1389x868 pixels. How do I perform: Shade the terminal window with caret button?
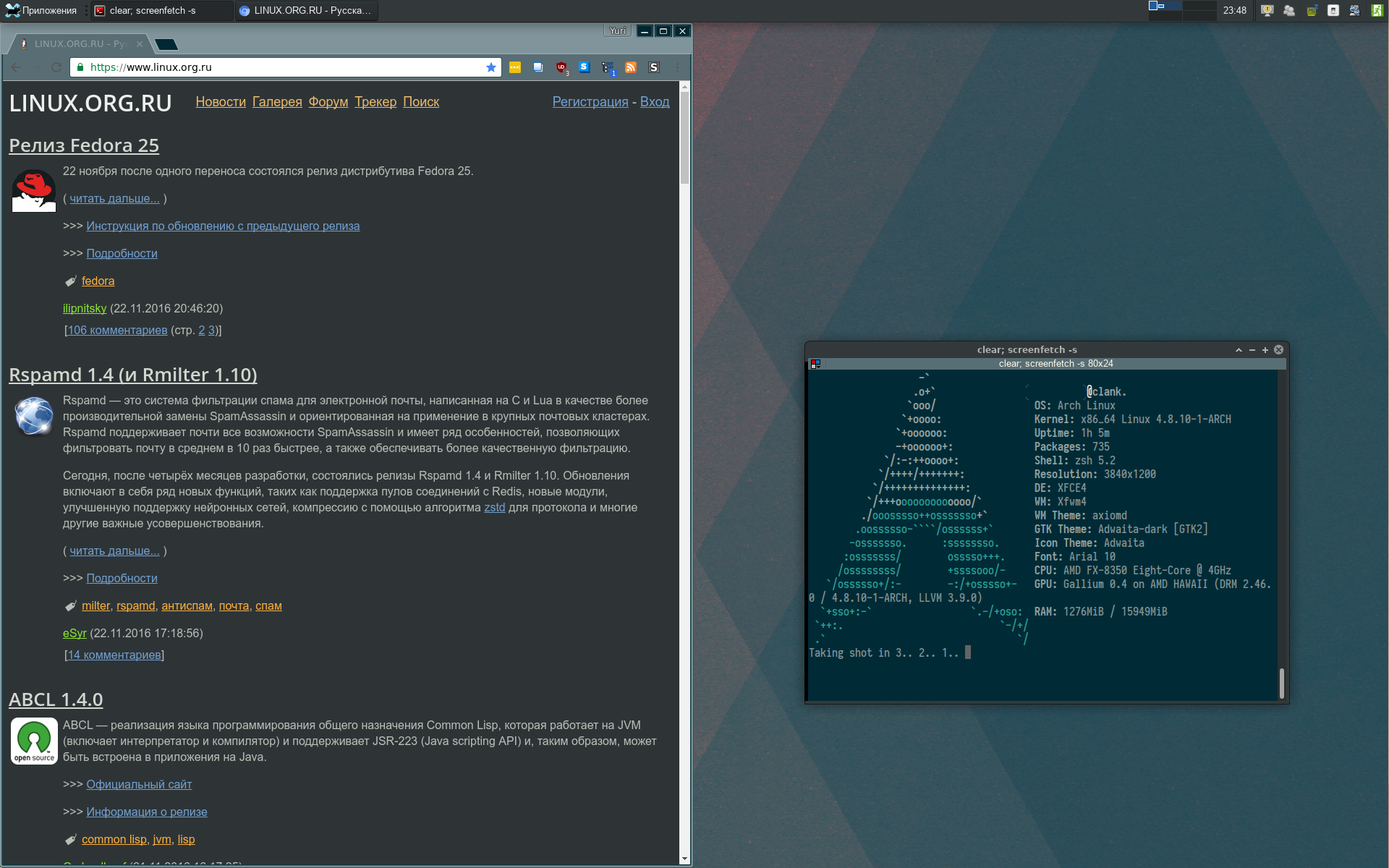[x=1239, y=350]
